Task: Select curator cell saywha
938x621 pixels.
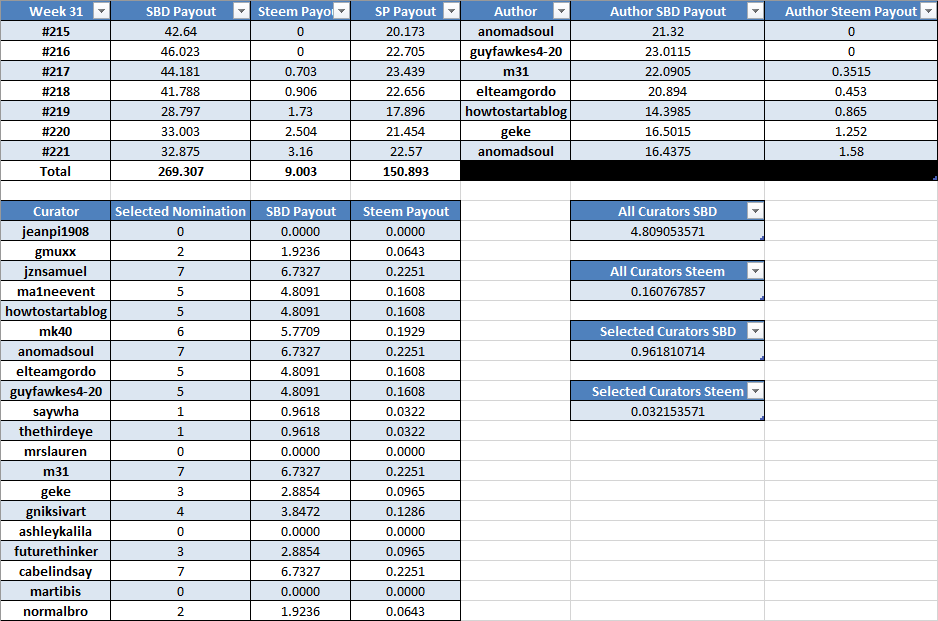Action: [56, 412]
